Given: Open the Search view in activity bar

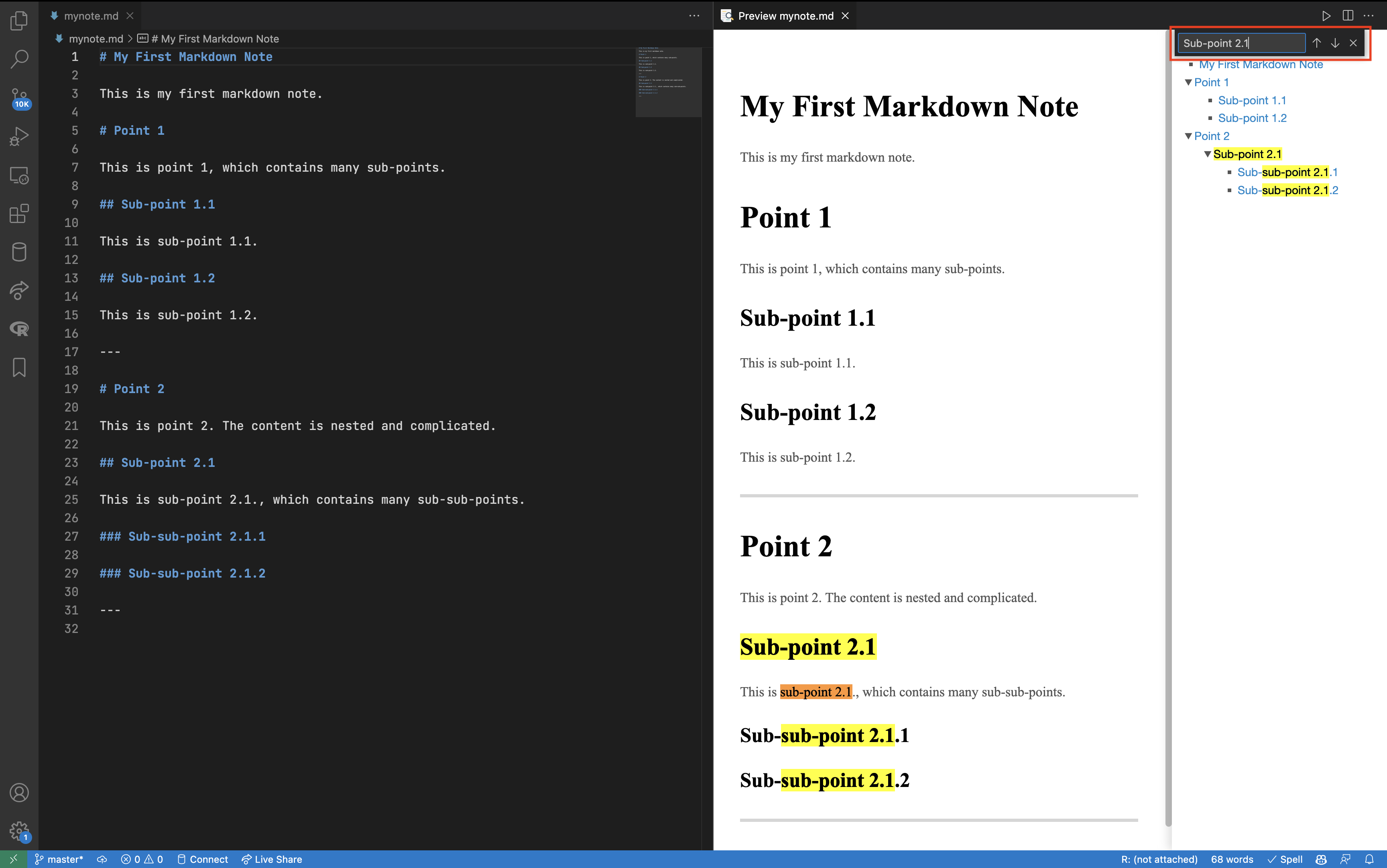Looking at the screenshot, I should [x=19, y=59].
